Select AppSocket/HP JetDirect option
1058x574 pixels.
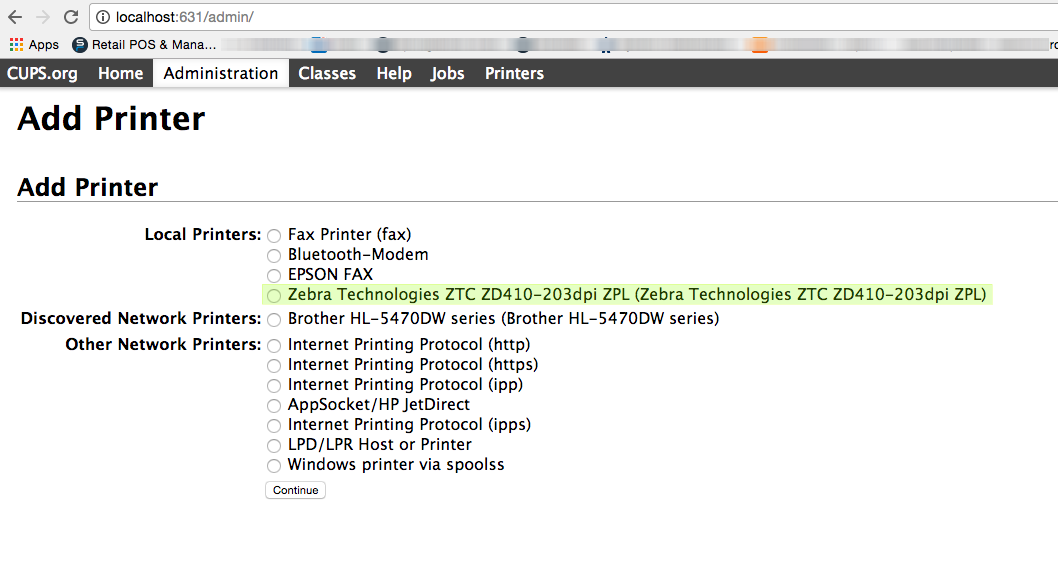[x=274, y=406]
